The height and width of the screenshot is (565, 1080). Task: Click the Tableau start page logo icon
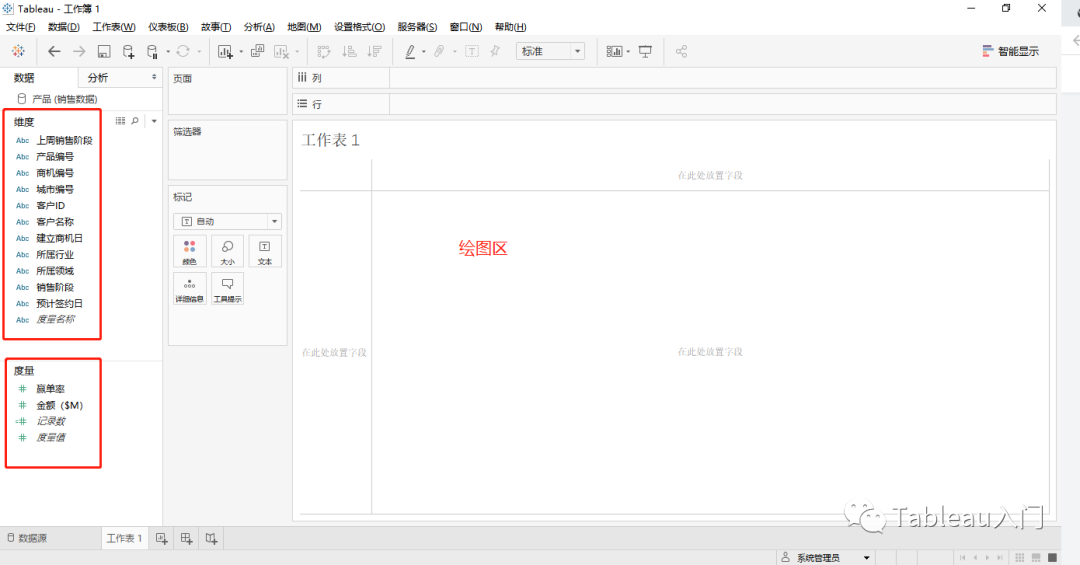tap(19, 51)
